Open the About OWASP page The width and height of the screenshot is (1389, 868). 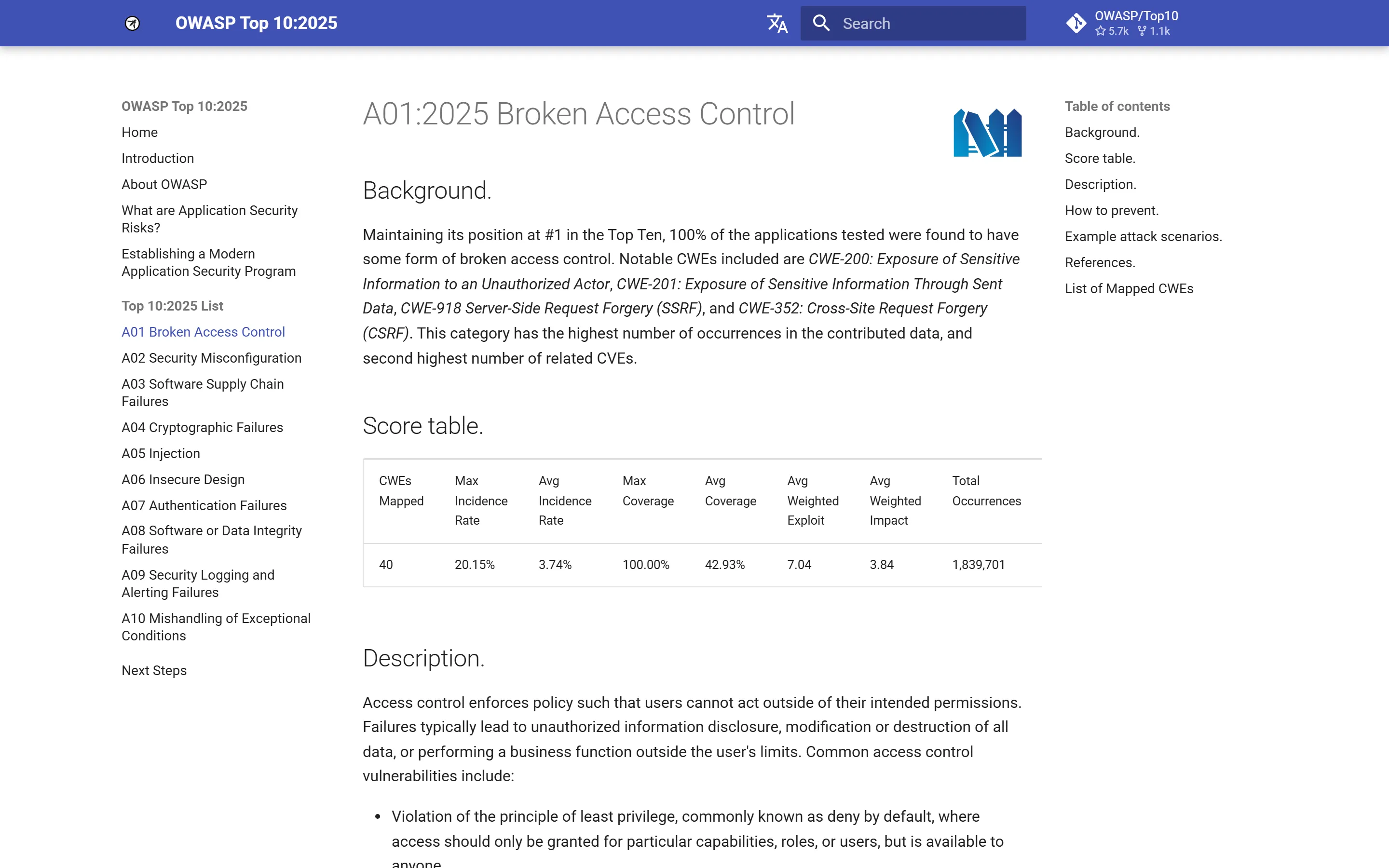pyautogui.click(x=164, y=184)
